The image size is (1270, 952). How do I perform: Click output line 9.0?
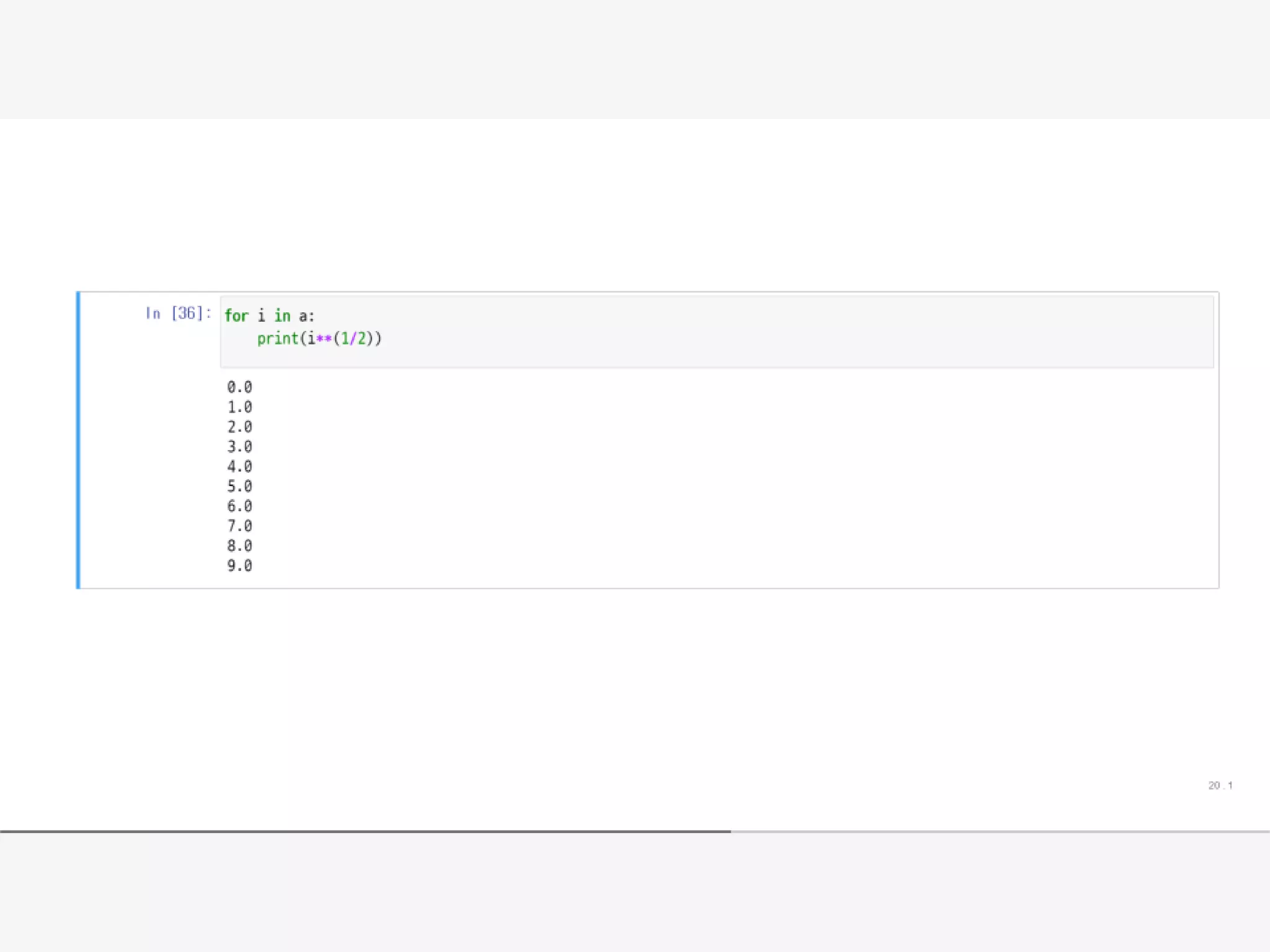tap(239, 566)
